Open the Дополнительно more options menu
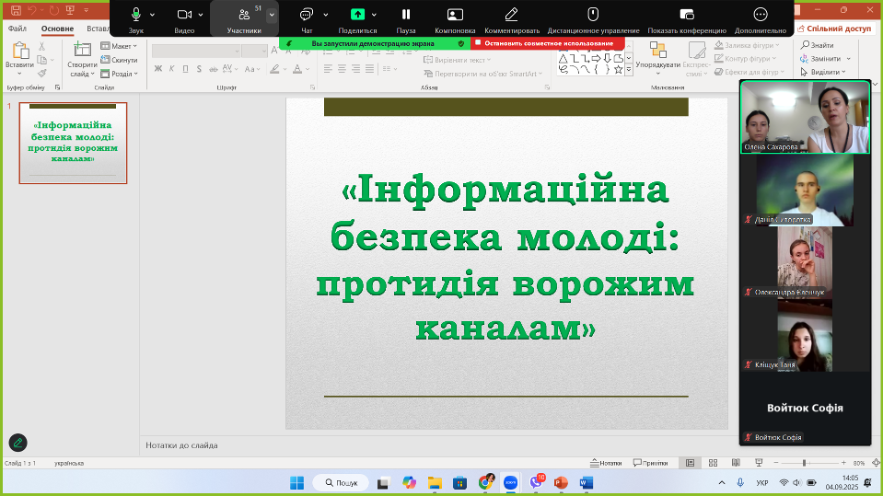The width and height of the screenshot is (884, 496). pyautogui.click(x=760, y=15)
